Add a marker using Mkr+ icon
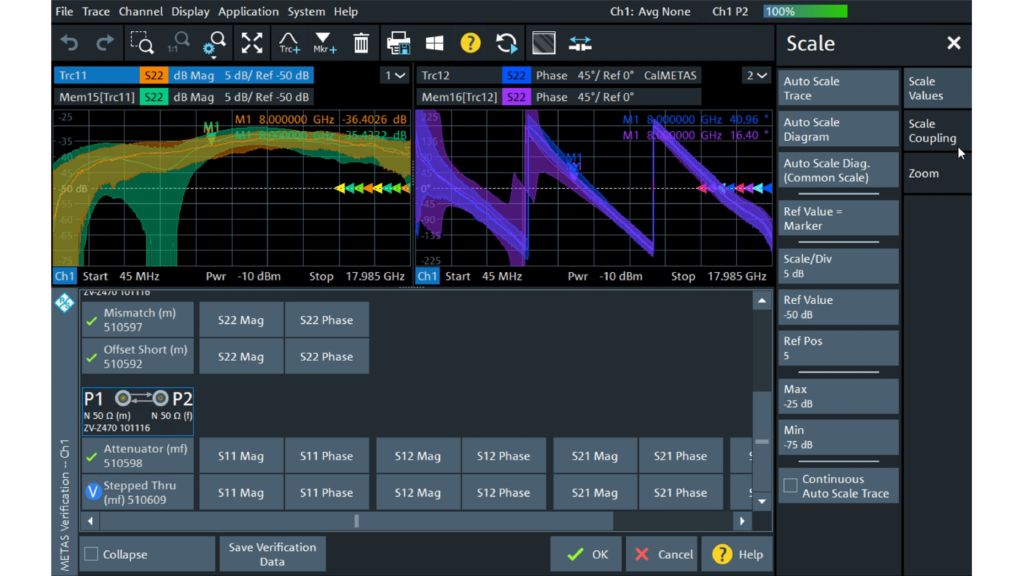The width and height of the screenshot is (1024, 576). [325, 43]
